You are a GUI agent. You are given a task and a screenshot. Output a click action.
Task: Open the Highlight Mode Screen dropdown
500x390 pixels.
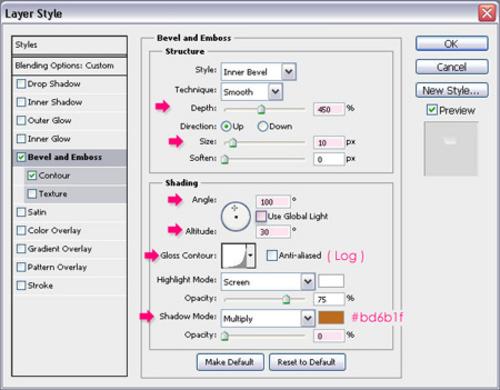(268, 282)
